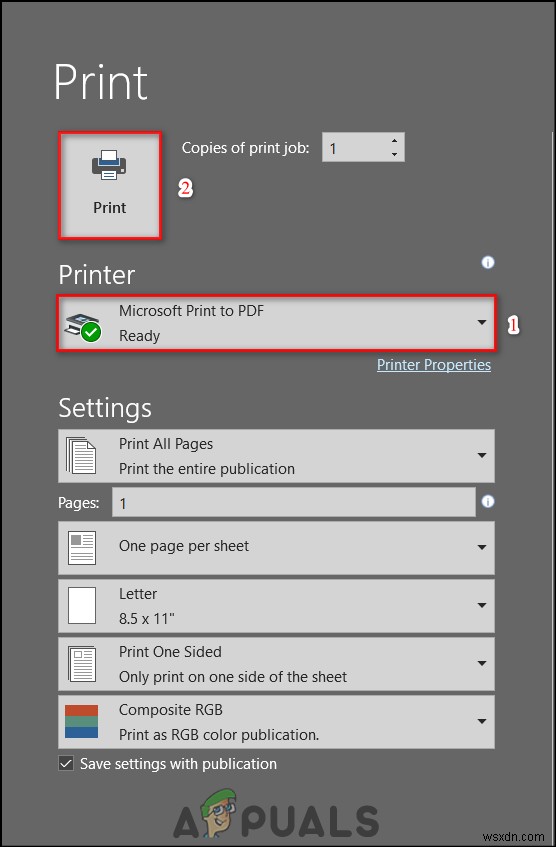Click the printer ready status icon

pyautogui.click(x=83, y=327)
